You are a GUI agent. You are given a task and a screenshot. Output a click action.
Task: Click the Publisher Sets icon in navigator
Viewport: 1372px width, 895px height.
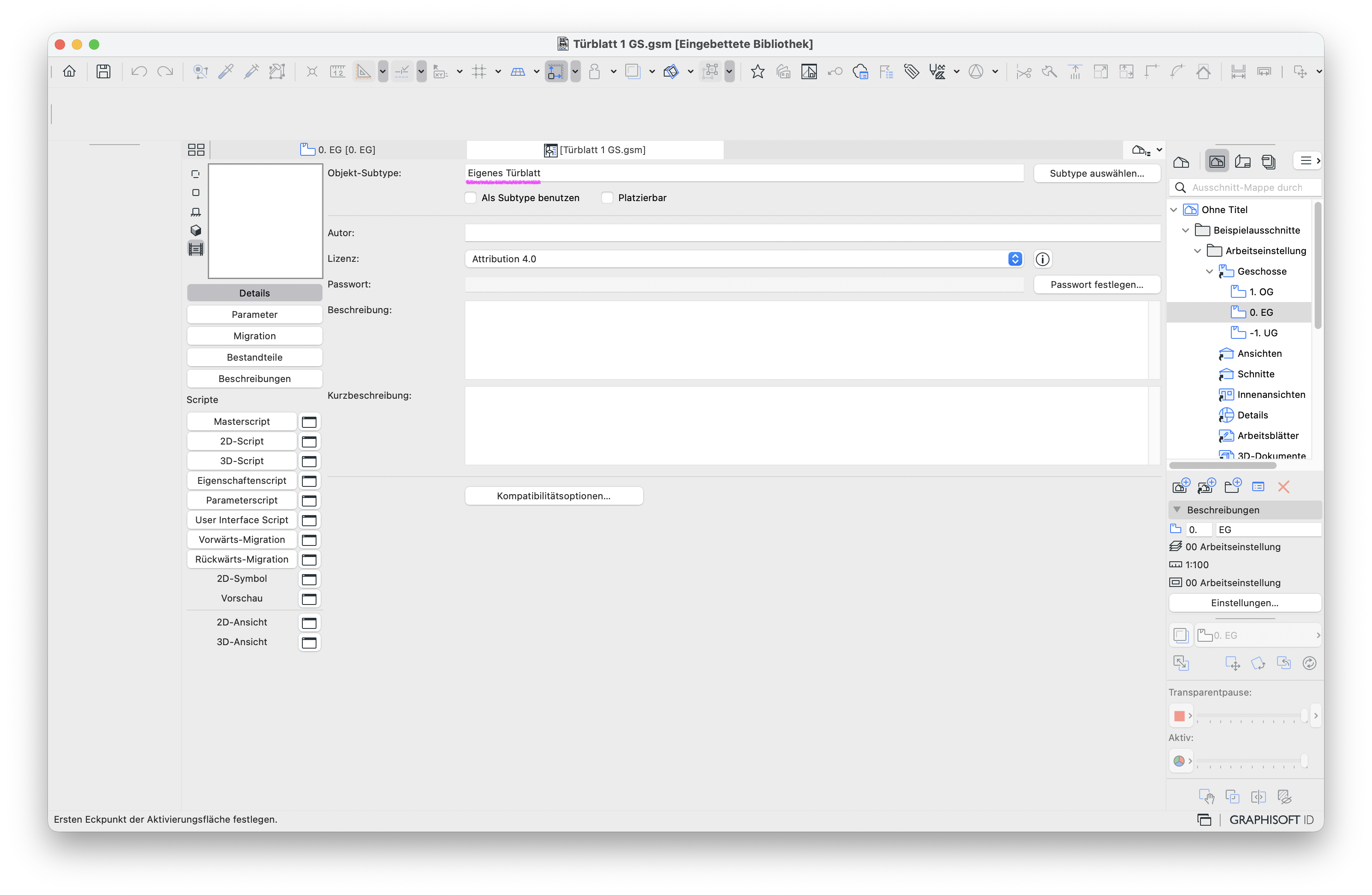[1268, 161]
